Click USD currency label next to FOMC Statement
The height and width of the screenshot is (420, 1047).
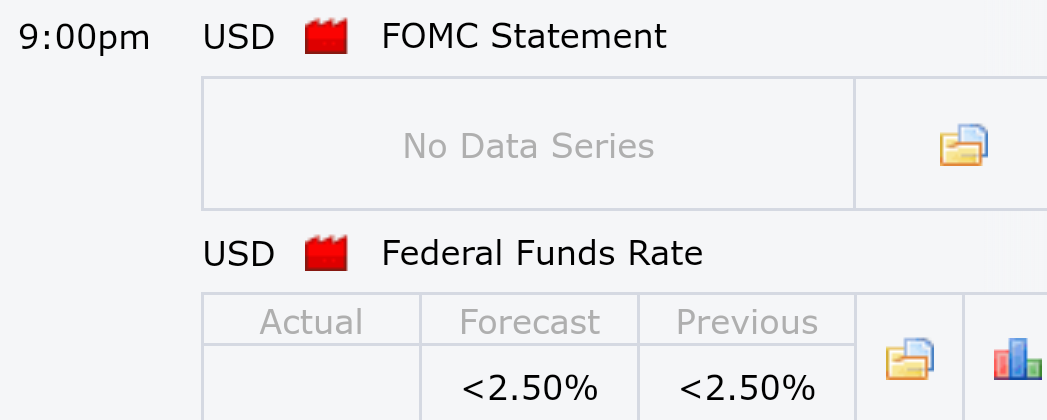tap(238, 37)
